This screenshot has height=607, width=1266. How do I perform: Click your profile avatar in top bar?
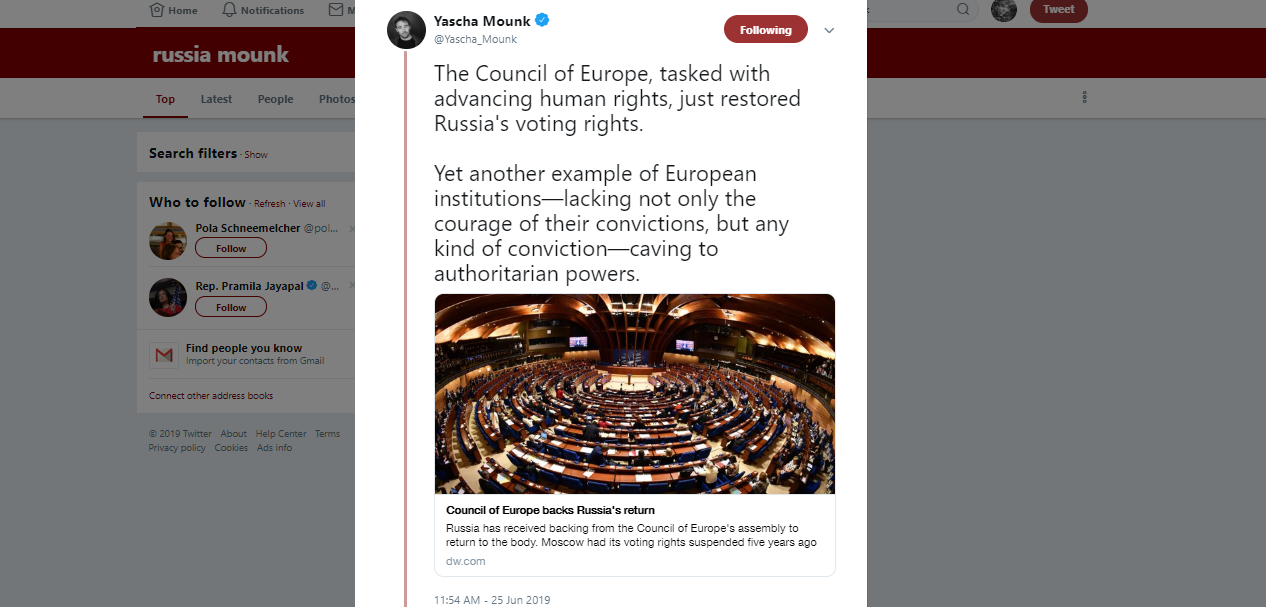1004,10
